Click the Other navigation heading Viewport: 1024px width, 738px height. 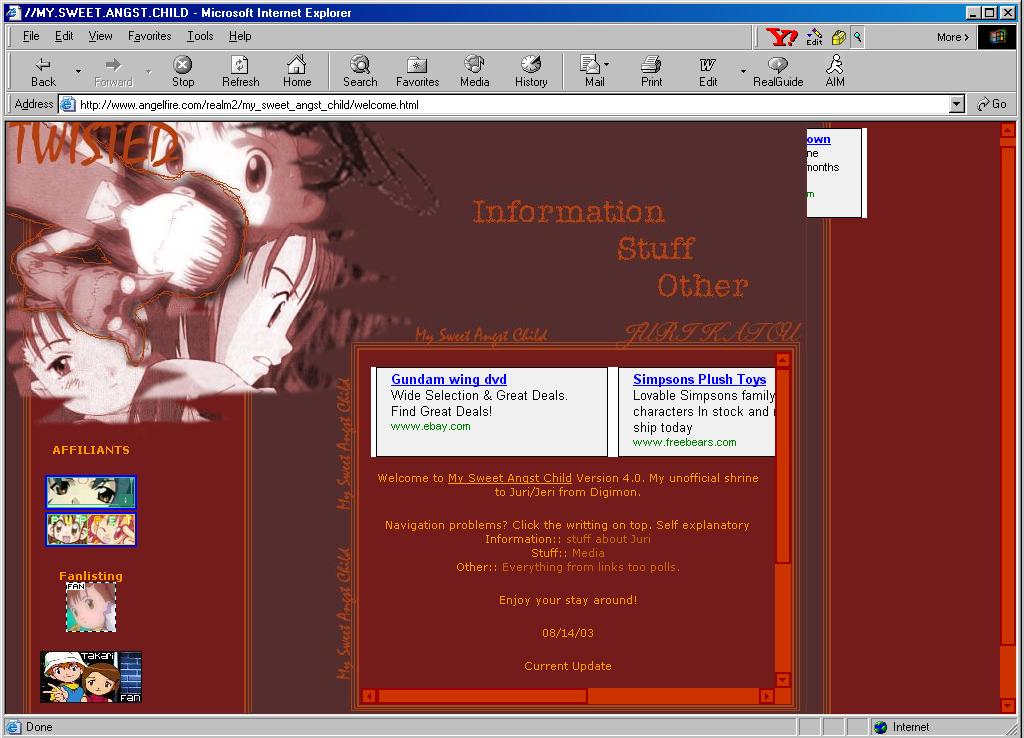(x=703, y=286)
